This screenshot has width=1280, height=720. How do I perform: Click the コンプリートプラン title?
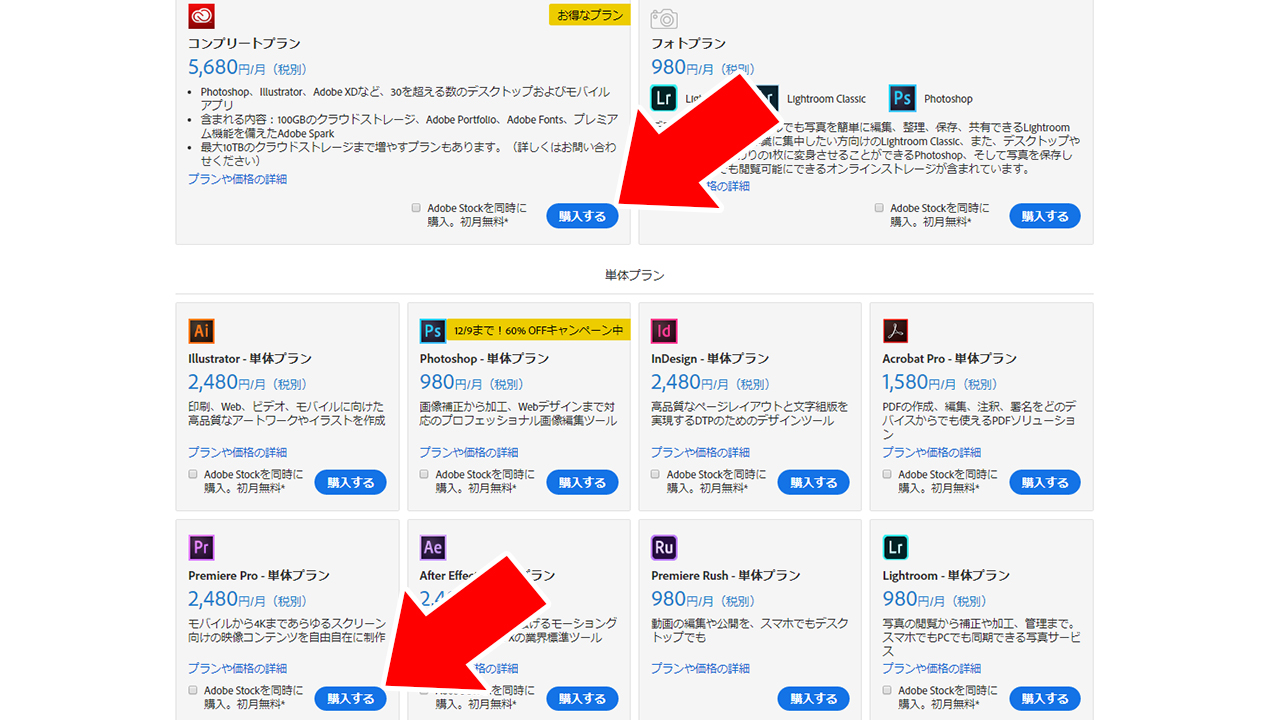(x=244, y=44)
